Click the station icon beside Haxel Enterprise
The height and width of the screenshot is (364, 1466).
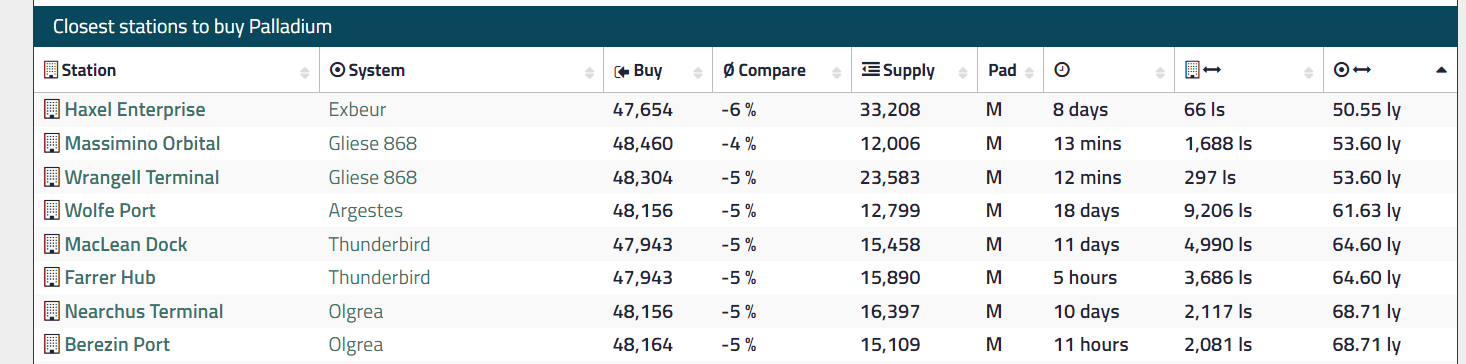point(52,110)
